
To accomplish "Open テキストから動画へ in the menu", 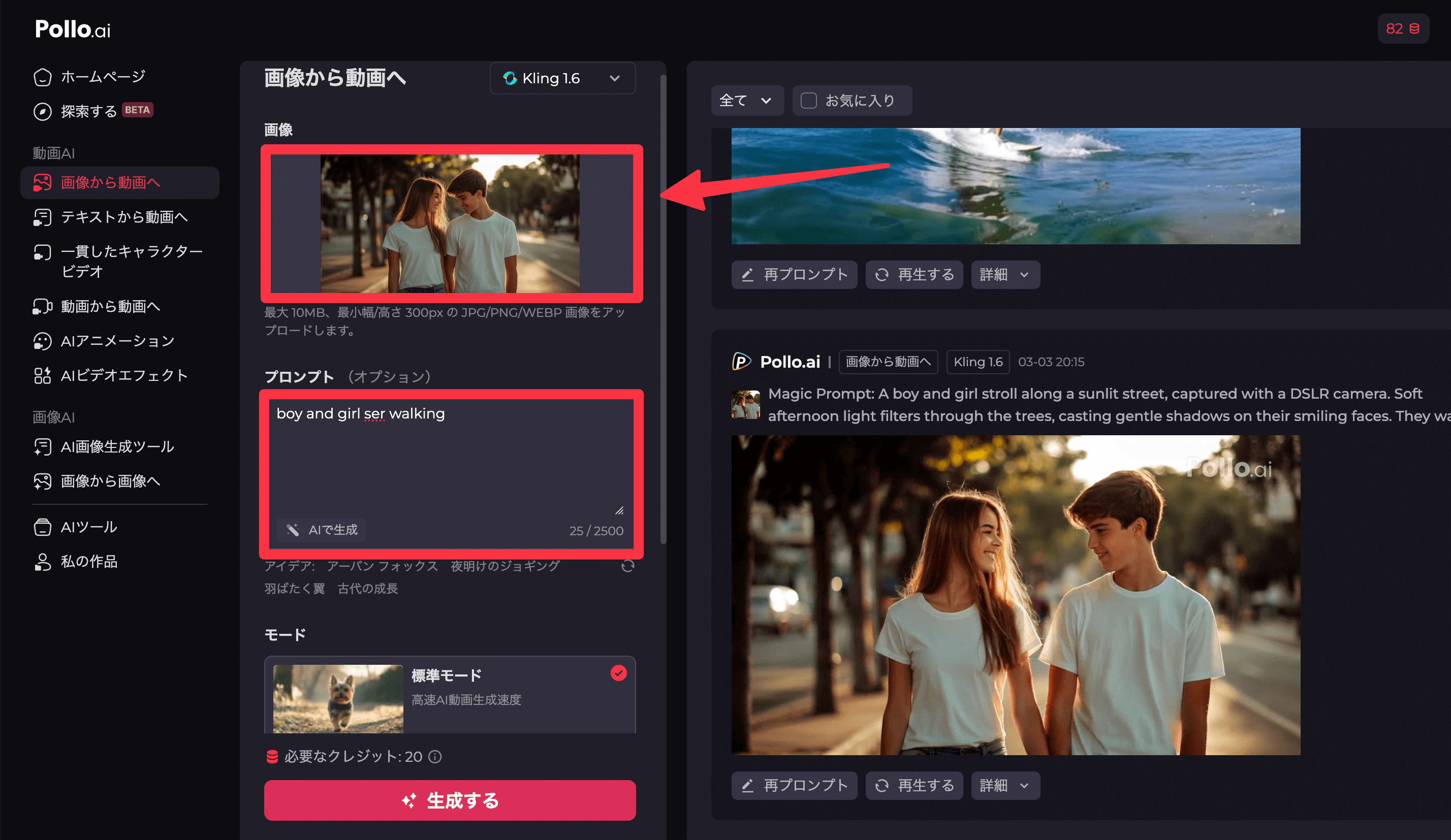I will click(124, 217).
